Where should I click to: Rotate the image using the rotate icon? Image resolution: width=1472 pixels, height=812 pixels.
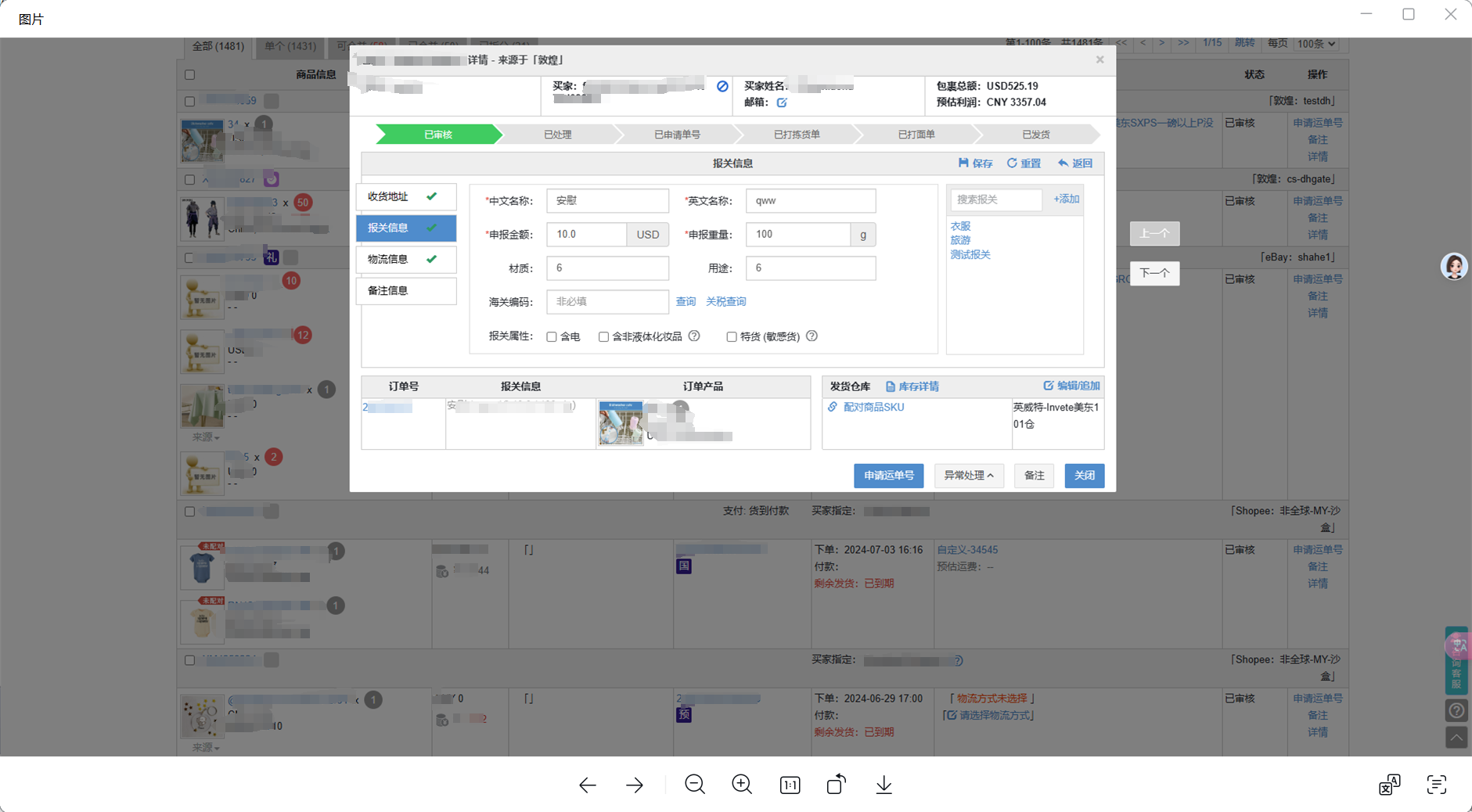click(x=837, y=784)
